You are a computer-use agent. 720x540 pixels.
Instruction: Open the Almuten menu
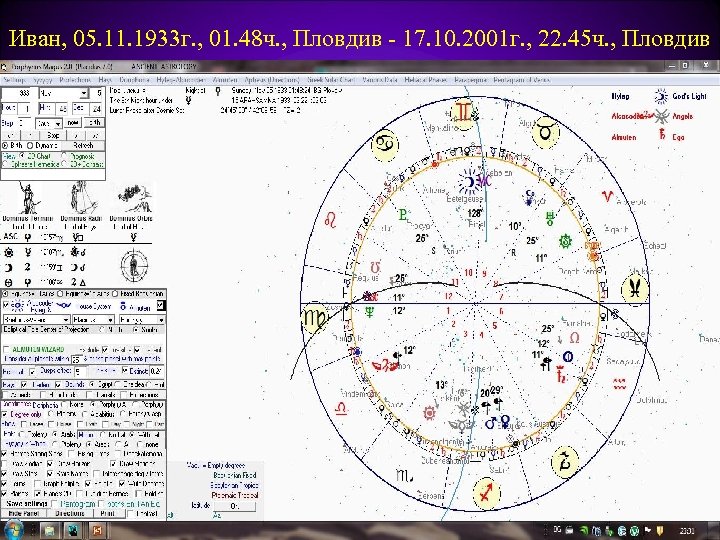tap(225, 80)
